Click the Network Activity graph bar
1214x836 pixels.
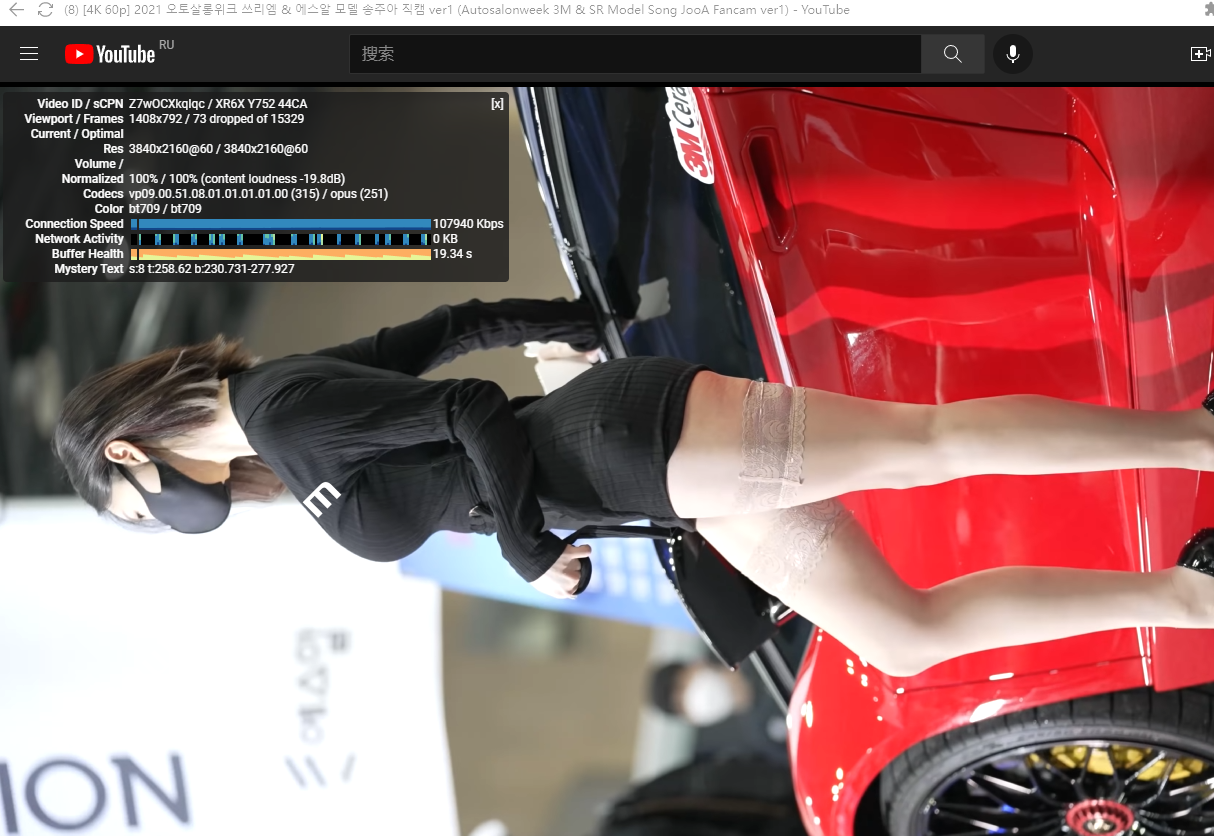[281, 239]
